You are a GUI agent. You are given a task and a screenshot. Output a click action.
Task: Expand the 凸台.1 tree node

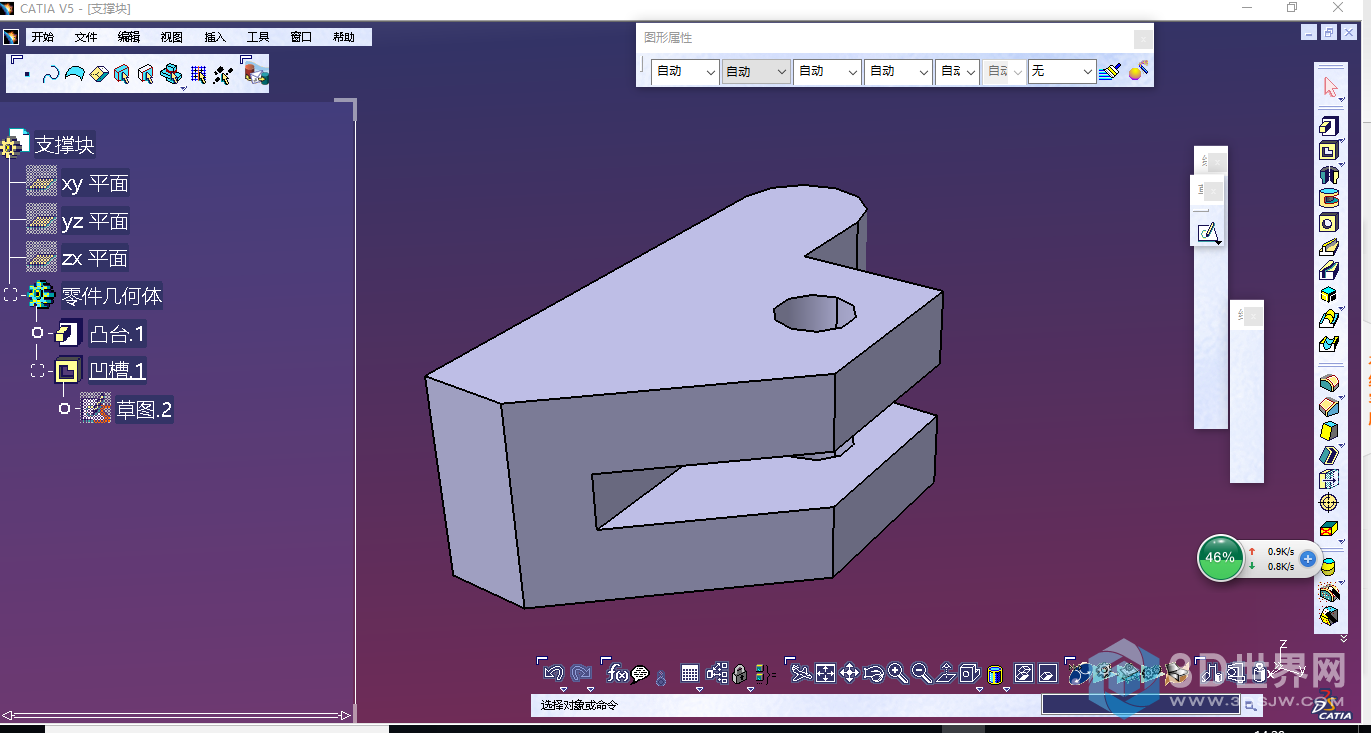pyautogui.click(x=38, y=333)
